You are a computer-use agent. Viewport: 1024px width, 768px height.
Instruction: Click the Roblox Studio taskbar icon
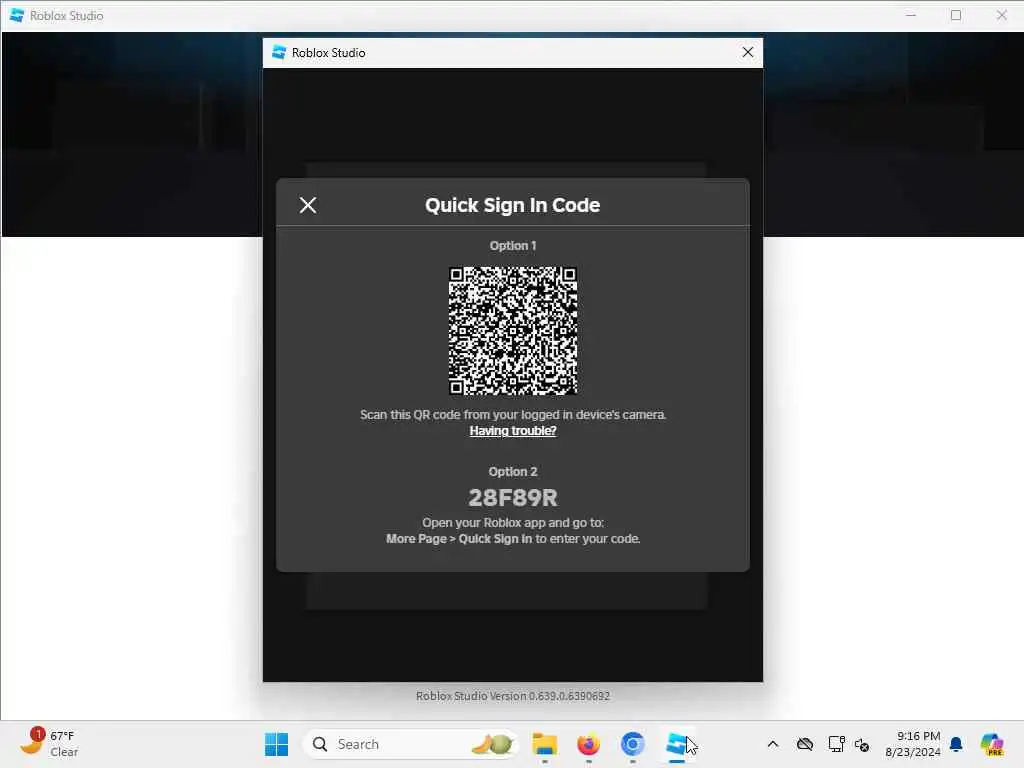point(677,744)
